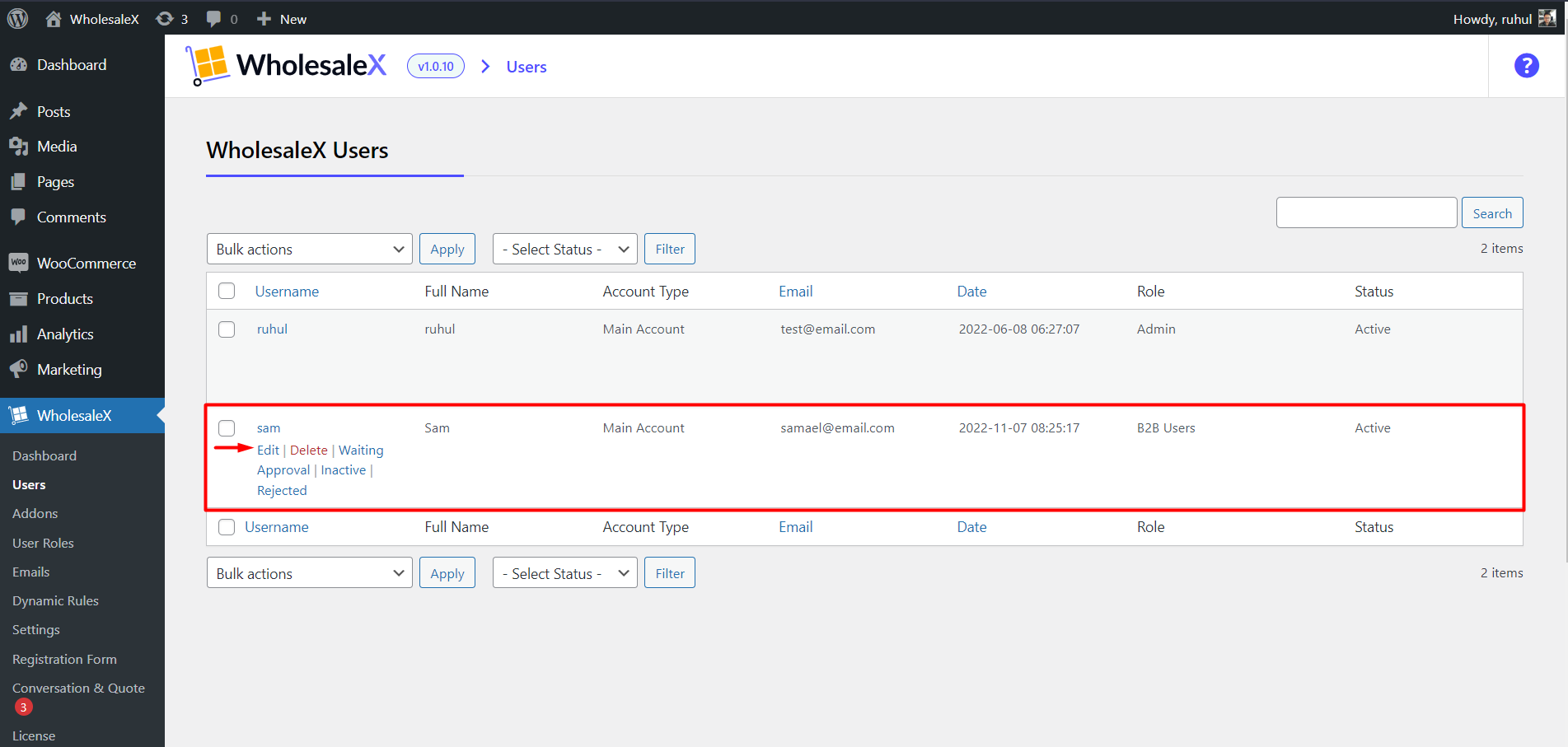The image size is (1568, 747).
Task: Click the updates icon showing 3
Action: [x=165, y=19]
